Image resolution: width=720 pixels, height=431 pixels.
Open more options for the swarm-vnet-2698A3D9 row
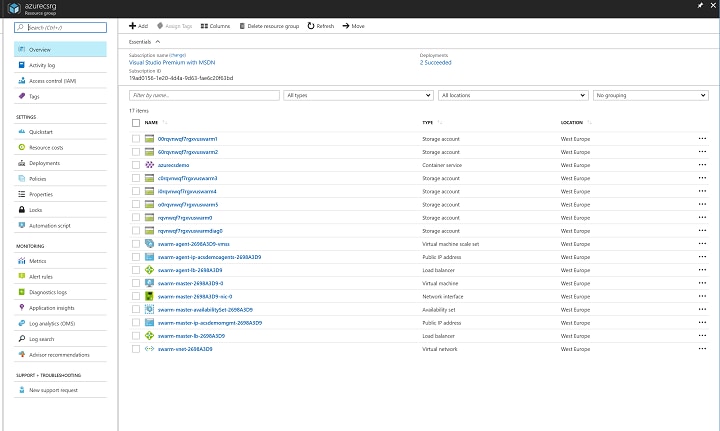pos(702,349)
